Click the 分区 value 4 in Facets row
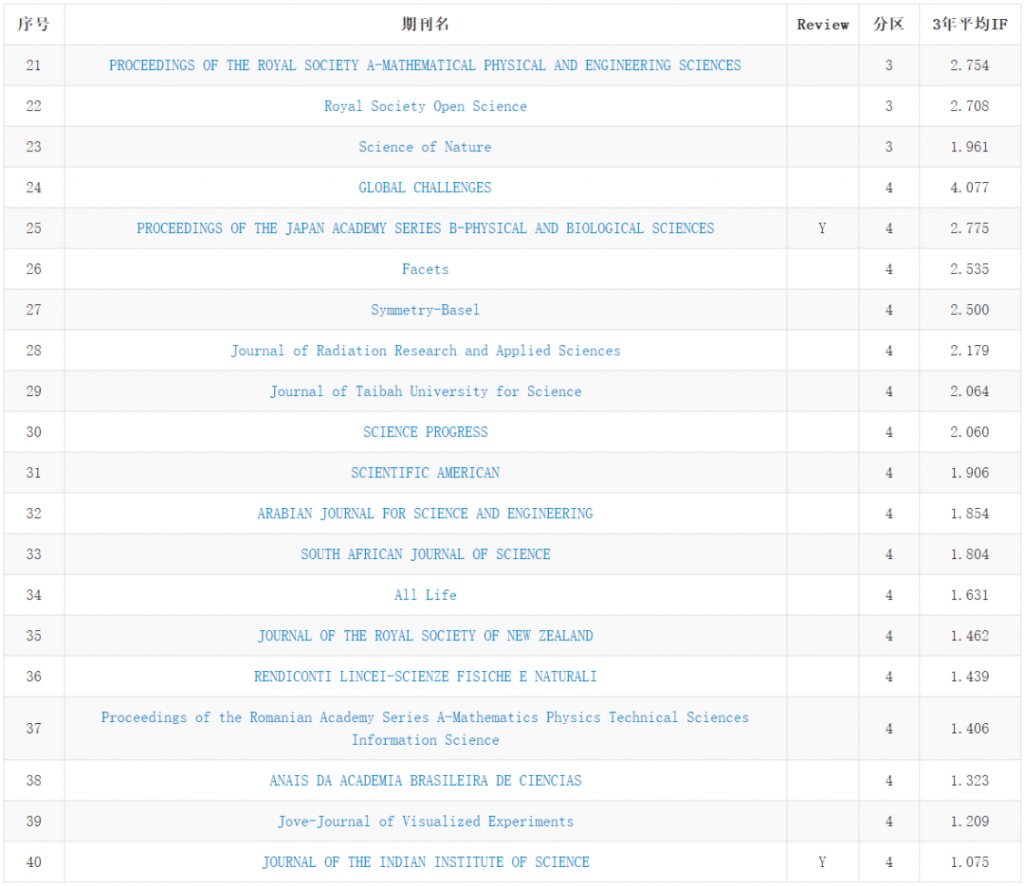 pyautogui.click(x=889, y=269)
